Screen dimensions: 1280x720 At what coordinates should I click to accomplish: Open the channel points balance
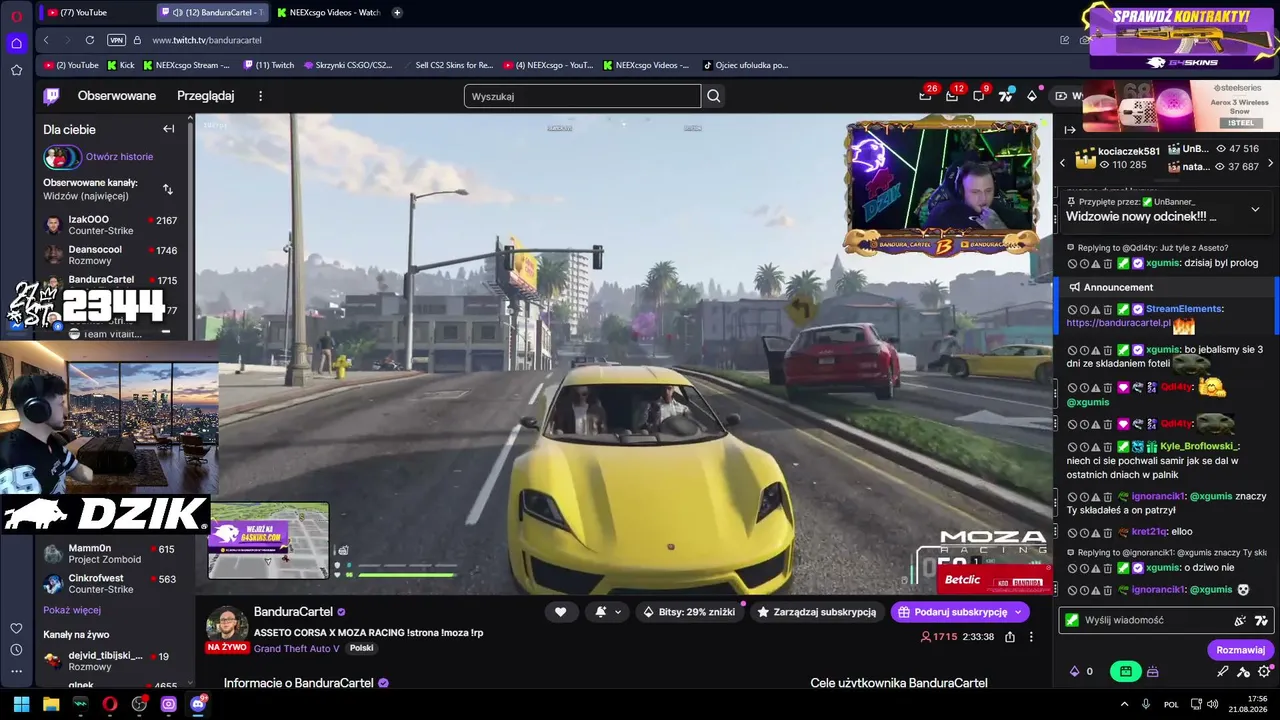(1082, 672)
